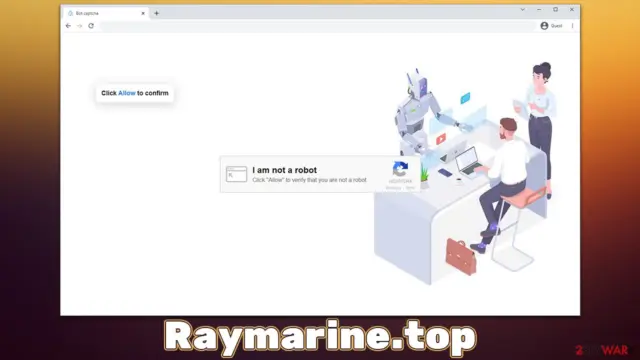Maximize the browser window
The width and height of the screenshot is (640, 360).
click(556, 9)
